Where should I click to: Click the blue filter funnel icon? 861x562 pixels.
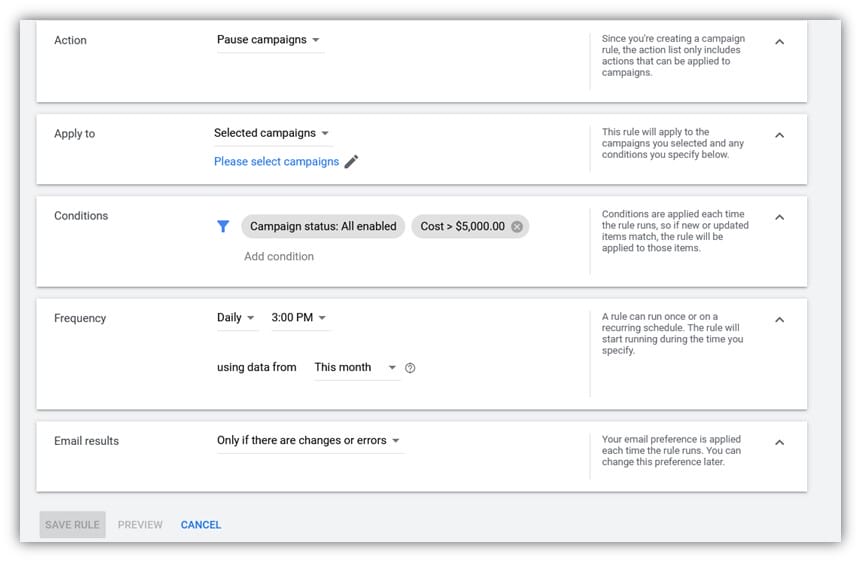click(x=223, y=227)
